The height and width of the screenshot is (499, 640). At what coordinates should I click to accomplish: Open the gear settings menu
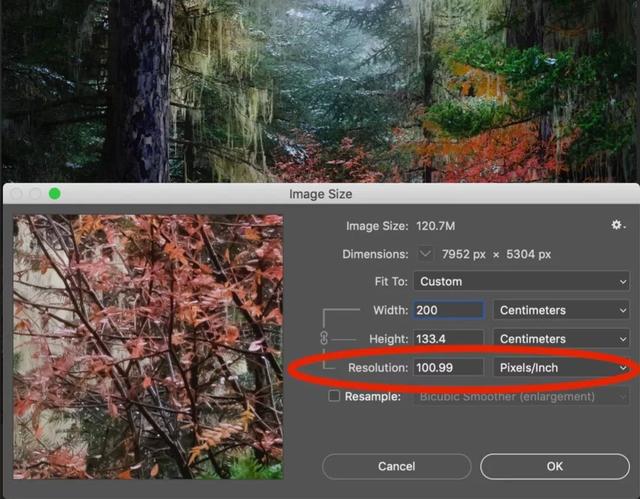click(x=618, y=225)
